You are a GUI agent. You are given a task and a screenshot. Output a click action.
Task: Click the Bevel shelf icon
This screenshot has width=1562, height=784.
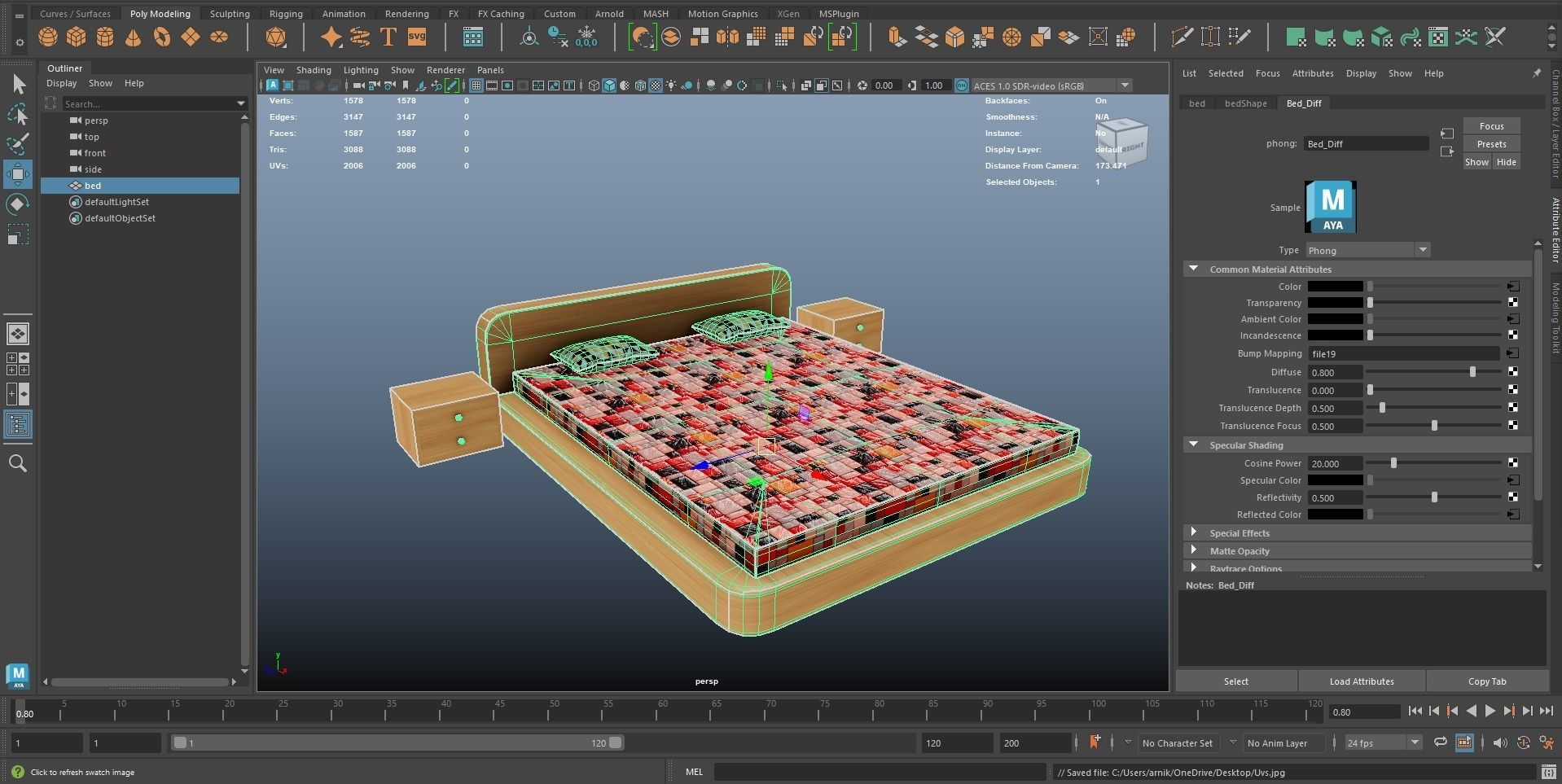[954, 37]
